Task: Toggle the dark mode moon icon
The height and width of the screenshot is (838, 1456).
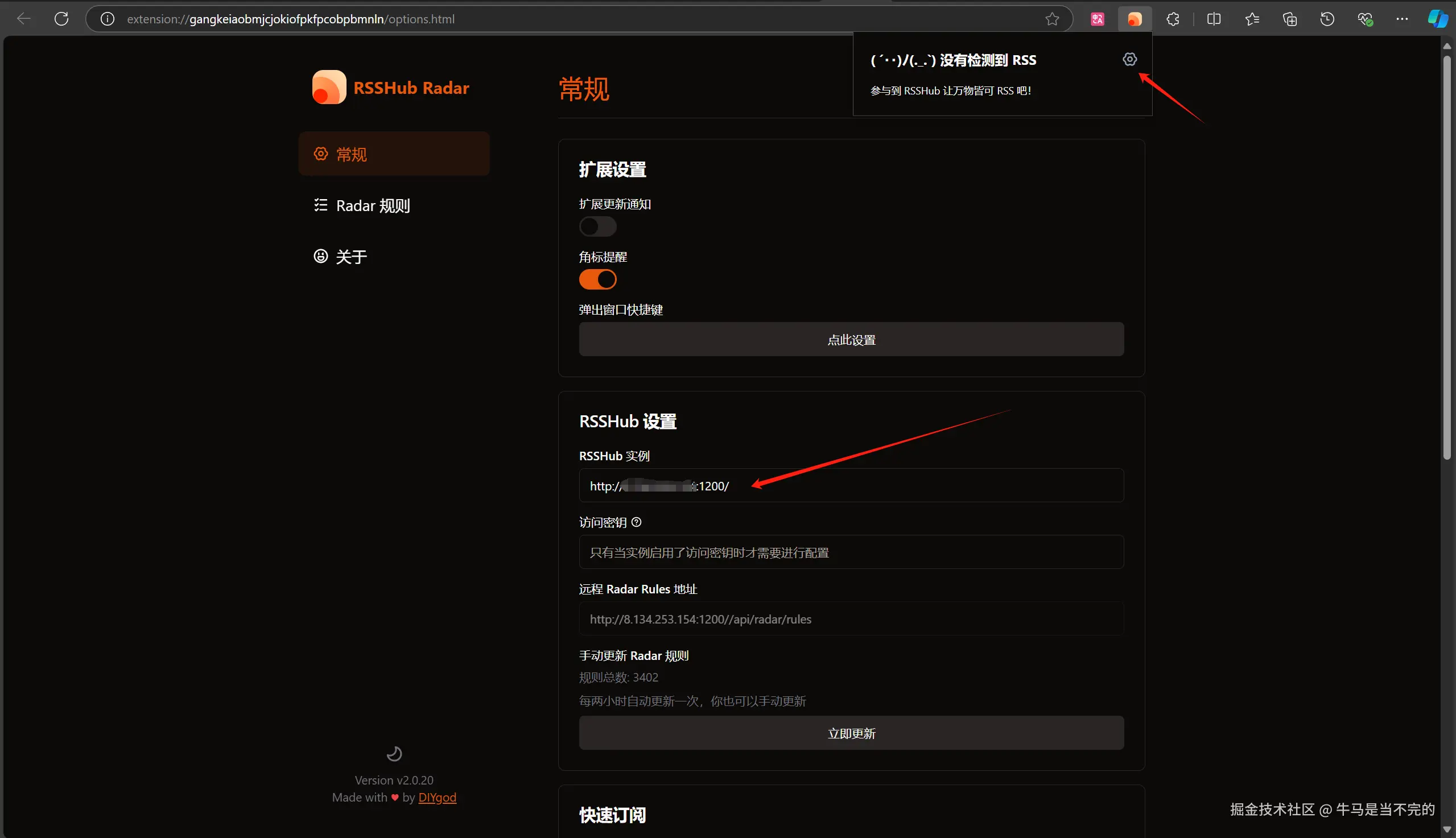Action: point(394,753)
